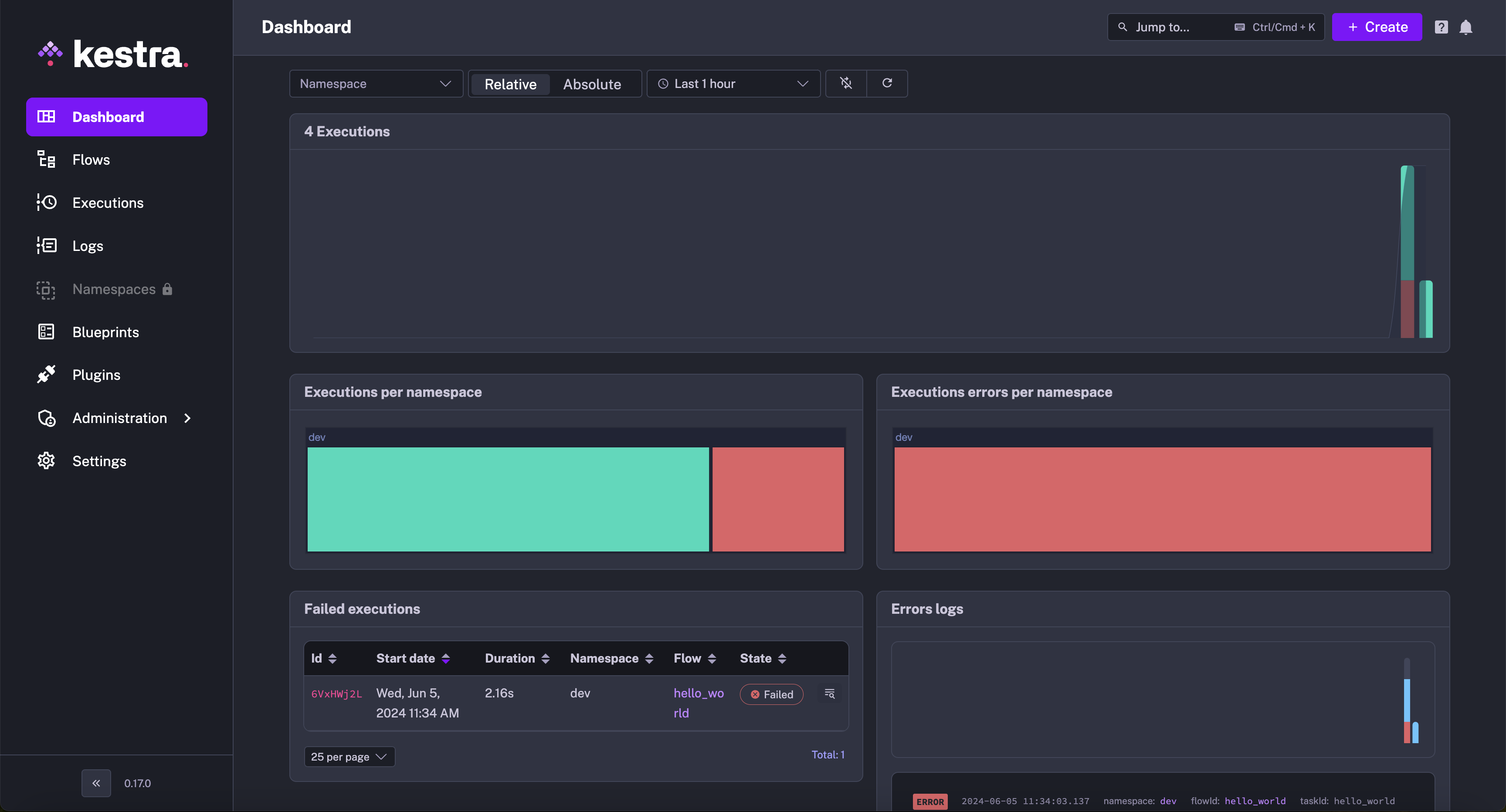The width and height of the screenshot is (1506, 812).
Task: Click the Logs list icon
Action: coord(46,246)
